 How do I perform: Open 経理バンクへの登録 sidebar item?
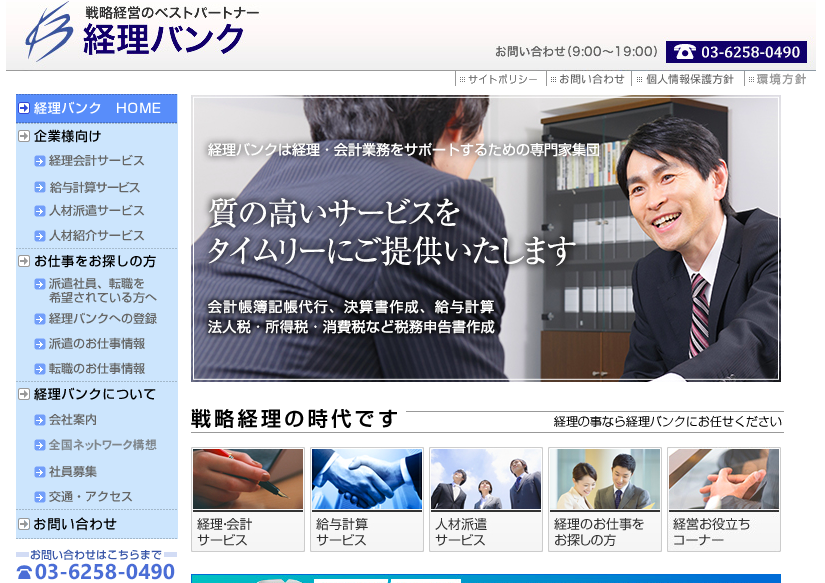pyautogui.click(x=102, y=319)
